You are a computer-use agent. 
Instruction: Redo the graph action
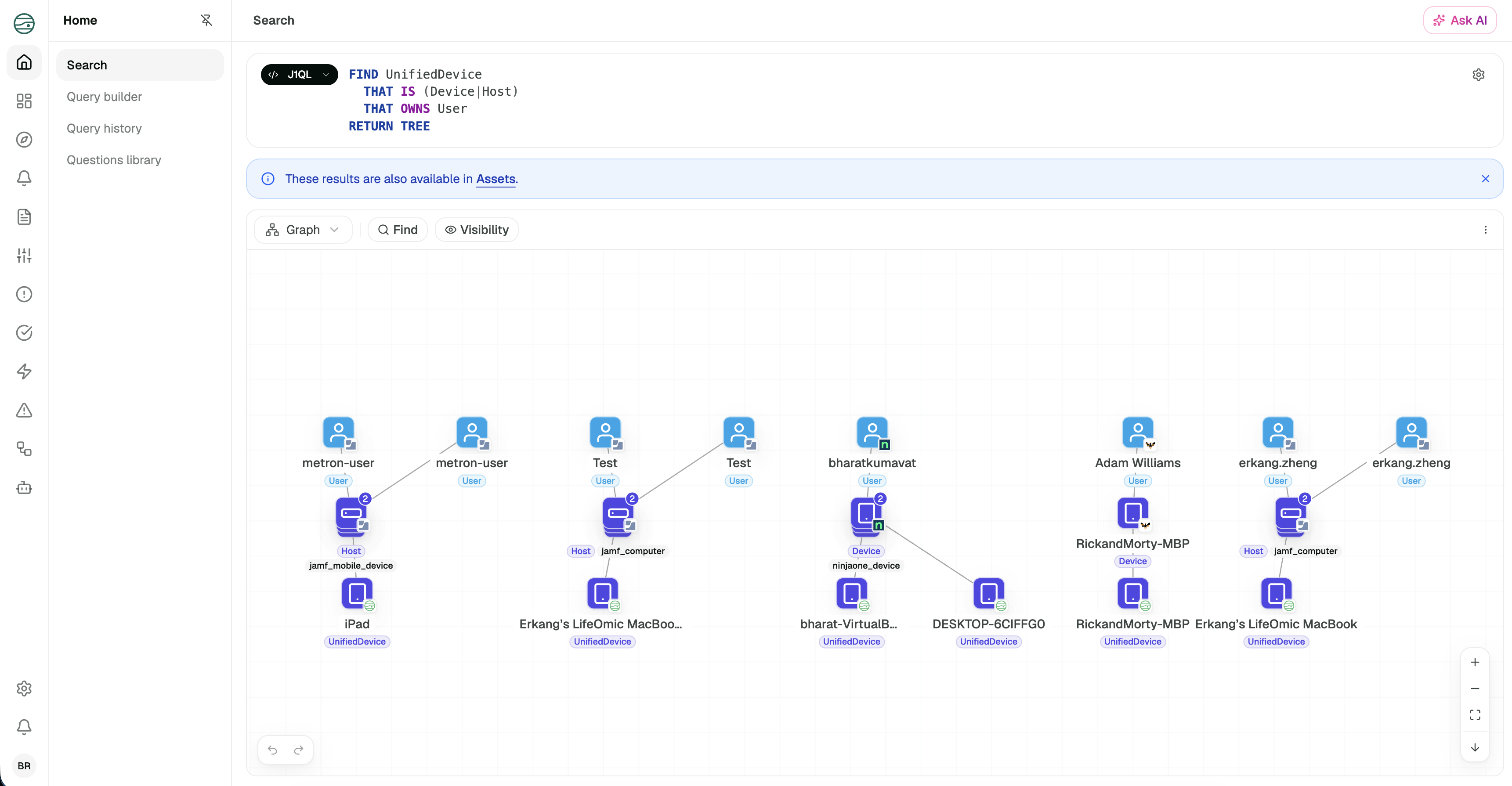[x=298, y=750]
